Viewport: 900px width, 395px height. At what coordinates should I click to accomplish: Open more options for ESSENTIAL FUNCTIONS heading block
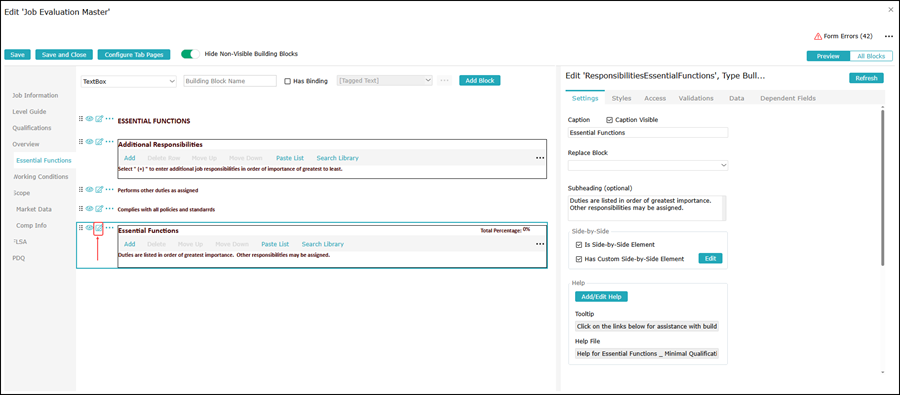[110, 119]
